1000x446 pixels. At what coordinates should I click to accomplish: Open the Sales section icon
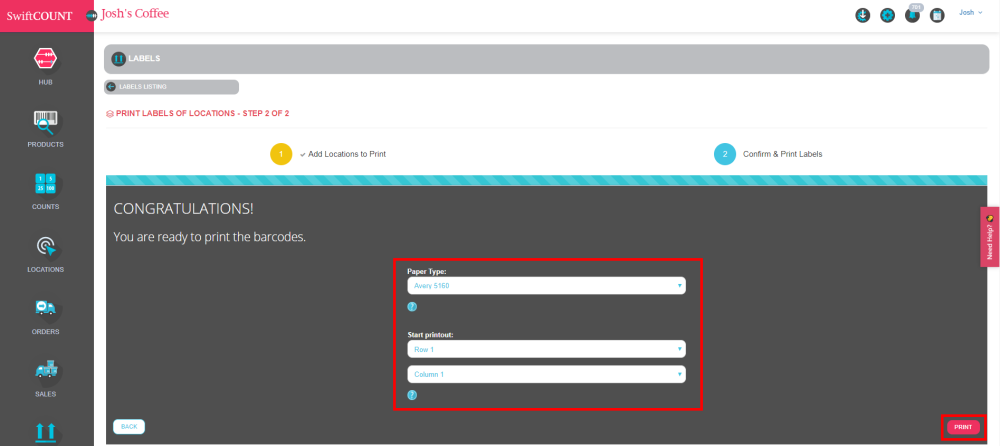click(45, 370)
